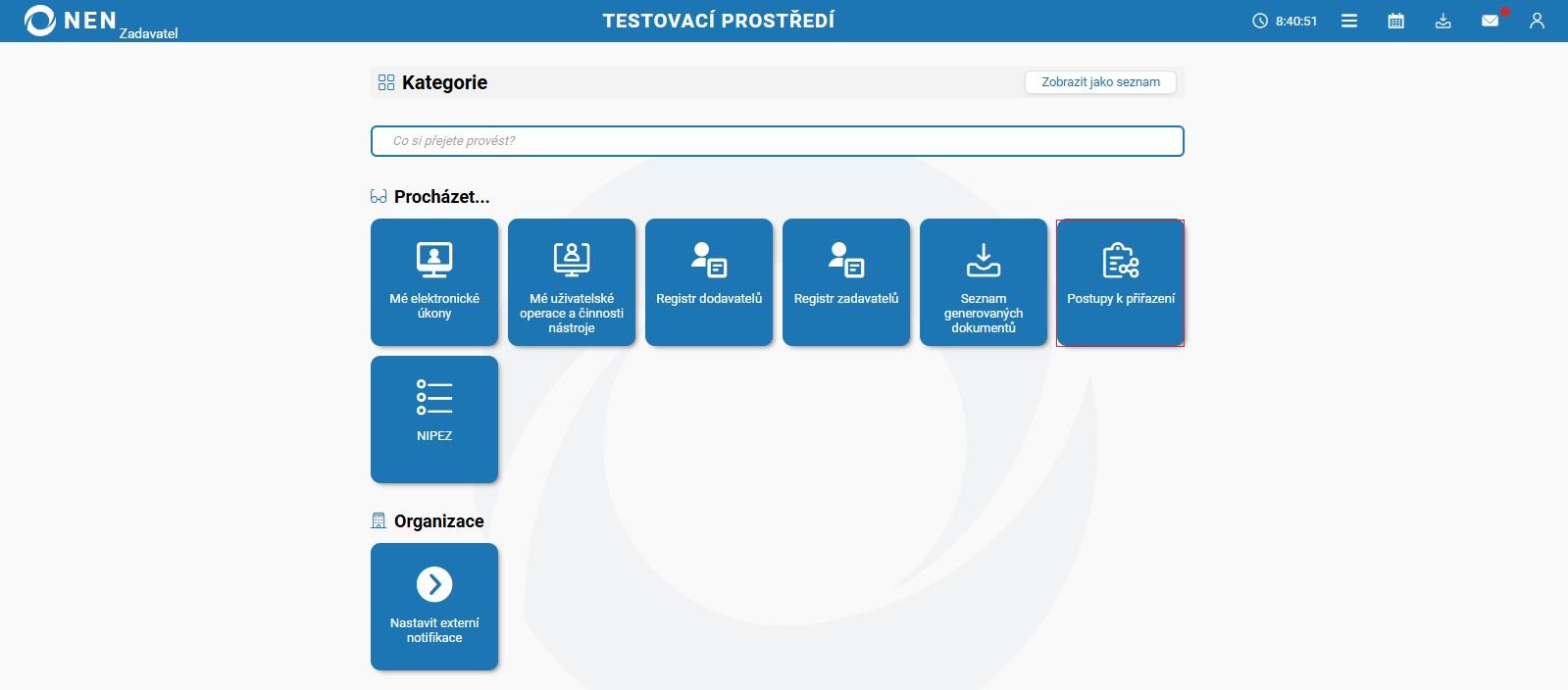Click the Kategorie grid icon
Viewport: 1568px width, 690px height.
point(386,82)
